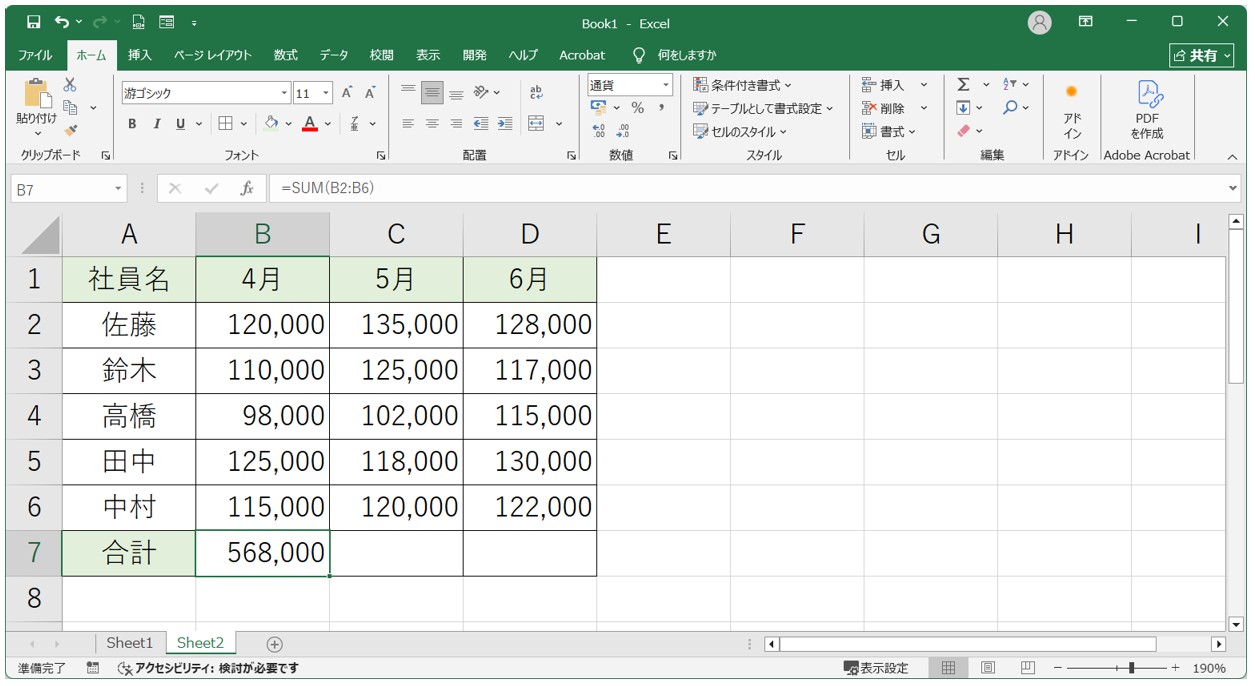Click the zoom slider handle
This screenshot has width=1255, height=686.
point(1131,668)
